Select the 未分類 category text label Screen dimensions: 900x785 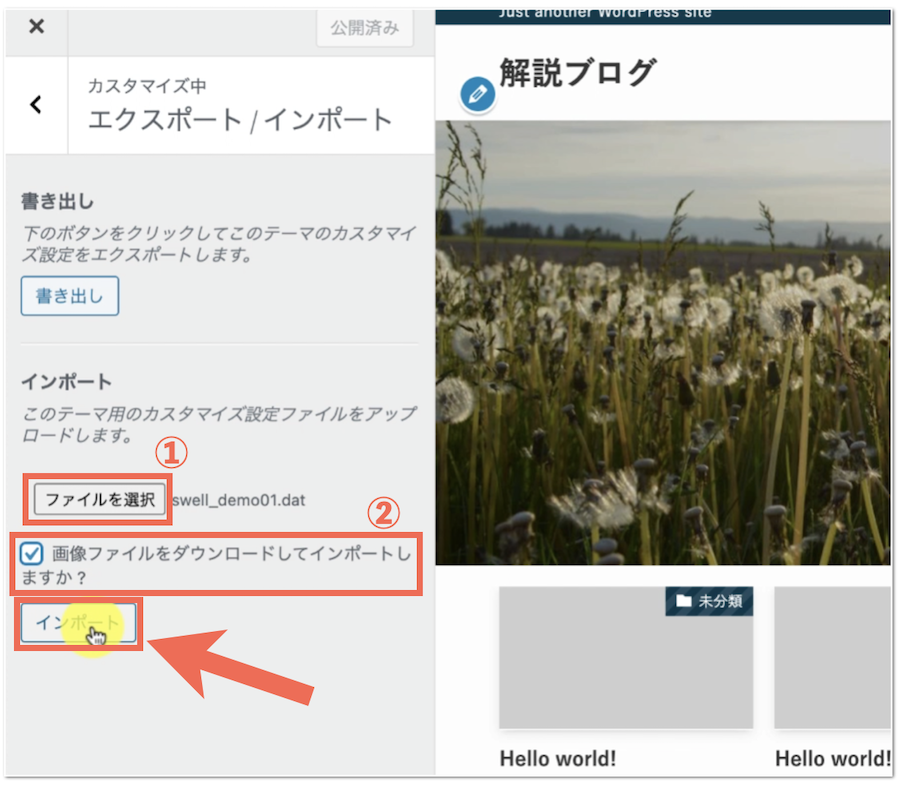click(719, 601)
